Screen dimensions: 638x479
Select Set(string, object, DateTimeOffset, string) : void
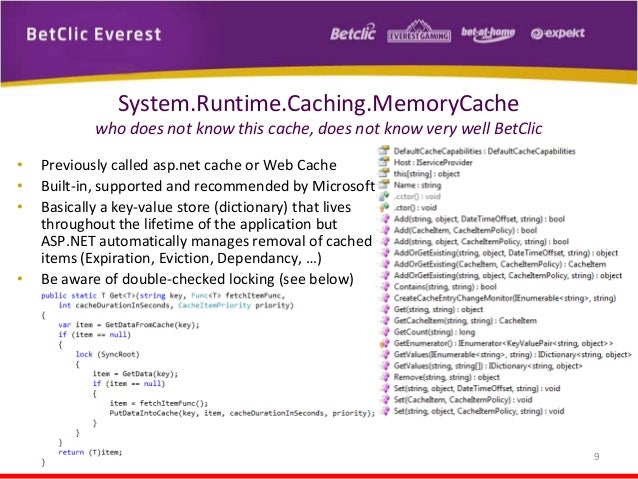point(477,388)
